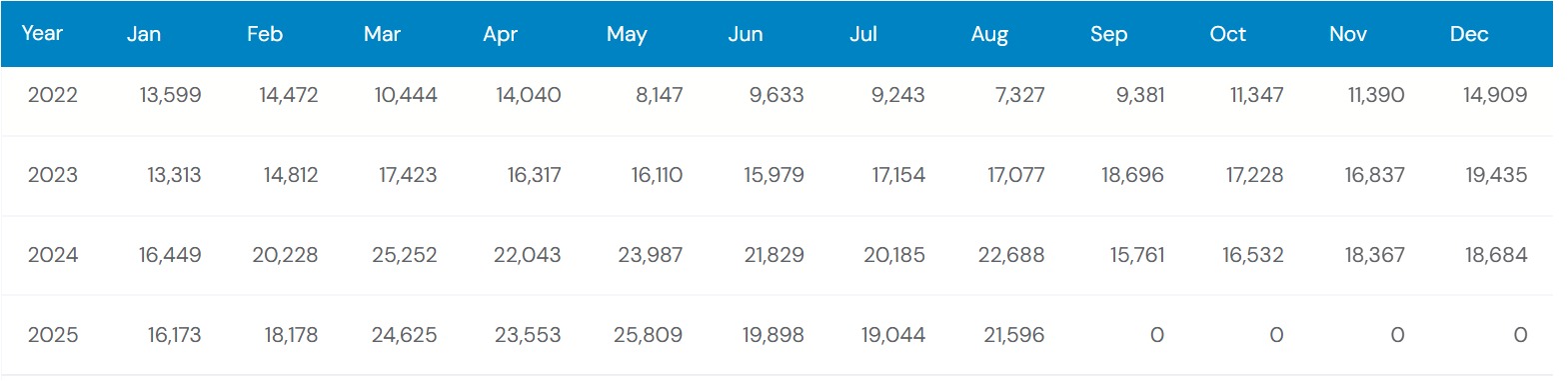Click the Oct column header
Screen dimensions: 1568x381
coord(1227,34)
